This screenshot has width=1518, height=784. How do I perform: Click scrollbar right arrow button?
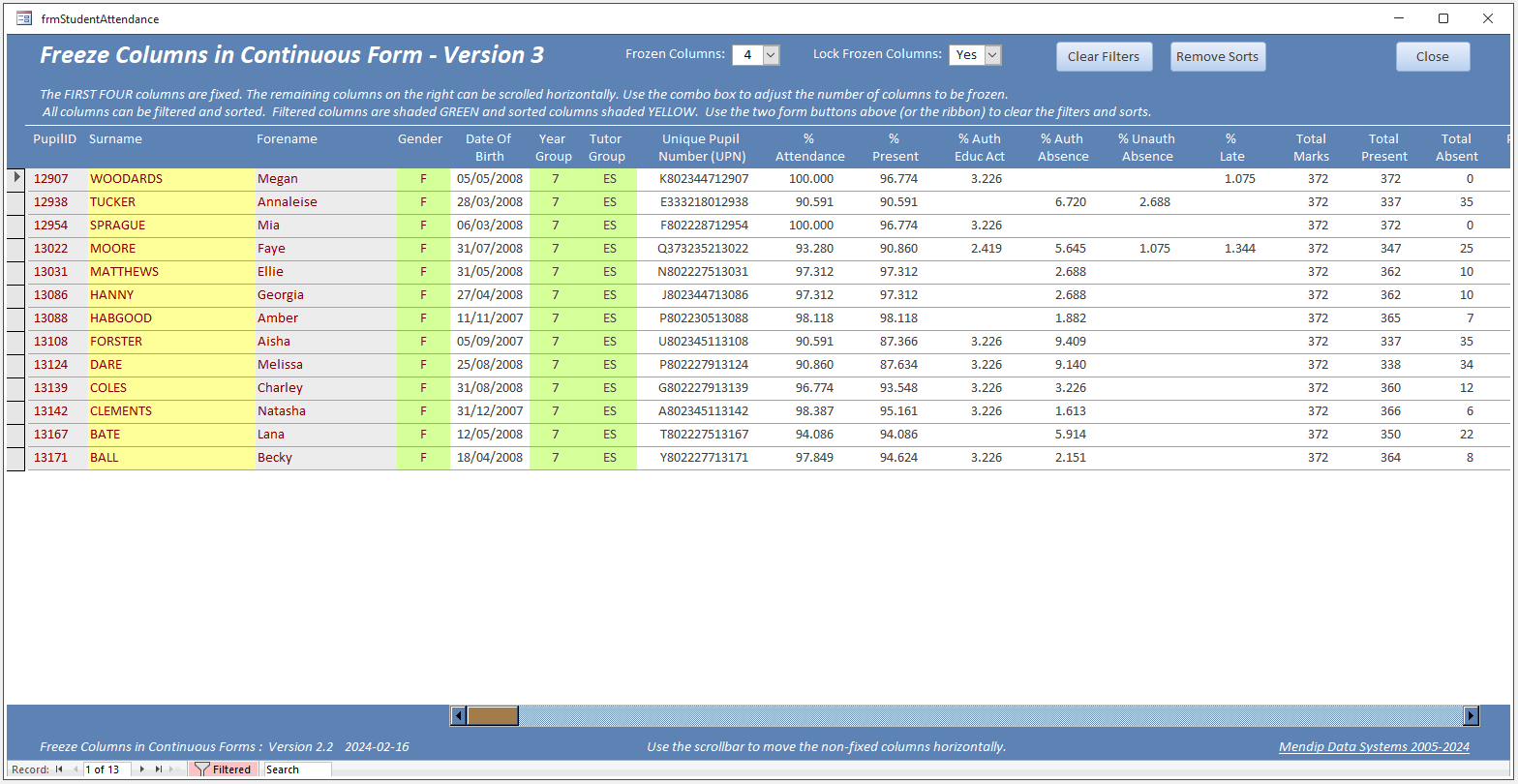1472,716
